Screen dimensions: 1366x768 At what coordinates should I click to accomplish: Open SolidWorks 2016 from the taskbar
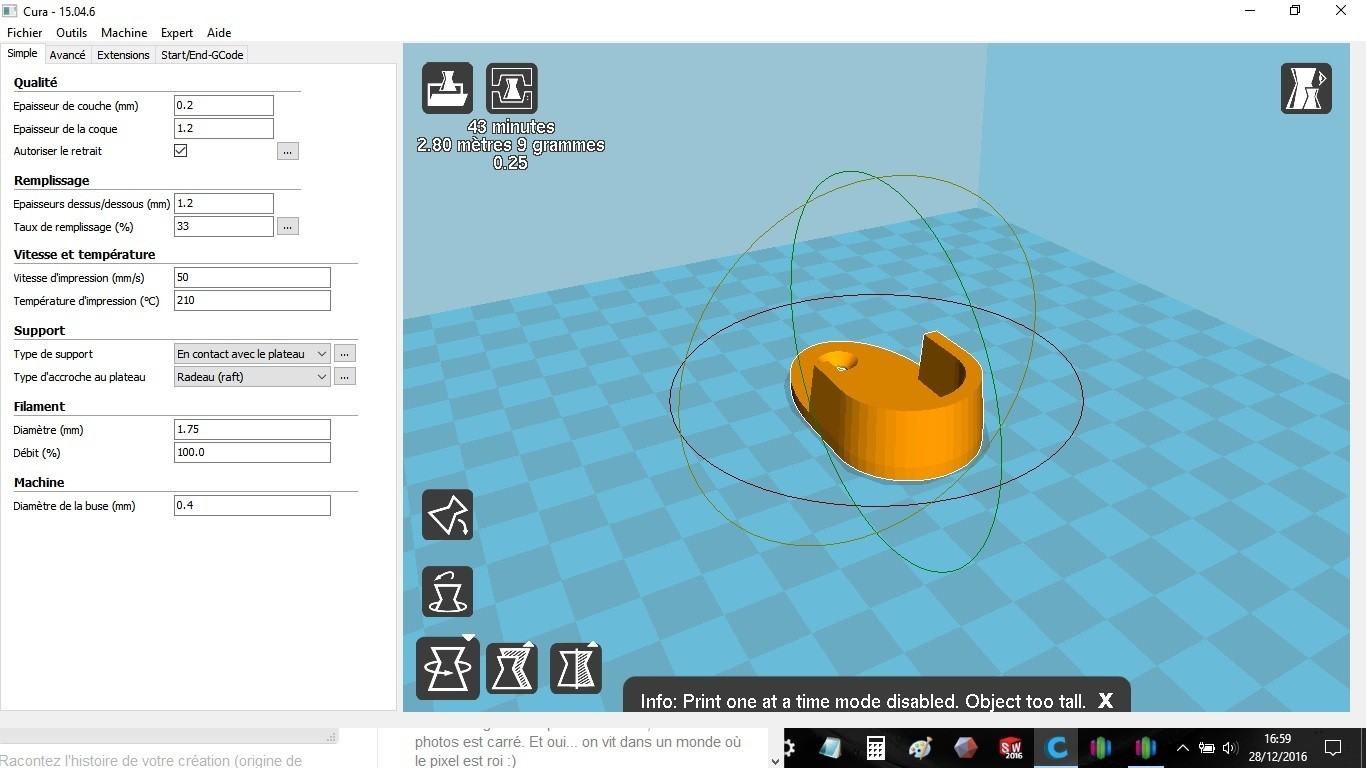pos(1011,748)
